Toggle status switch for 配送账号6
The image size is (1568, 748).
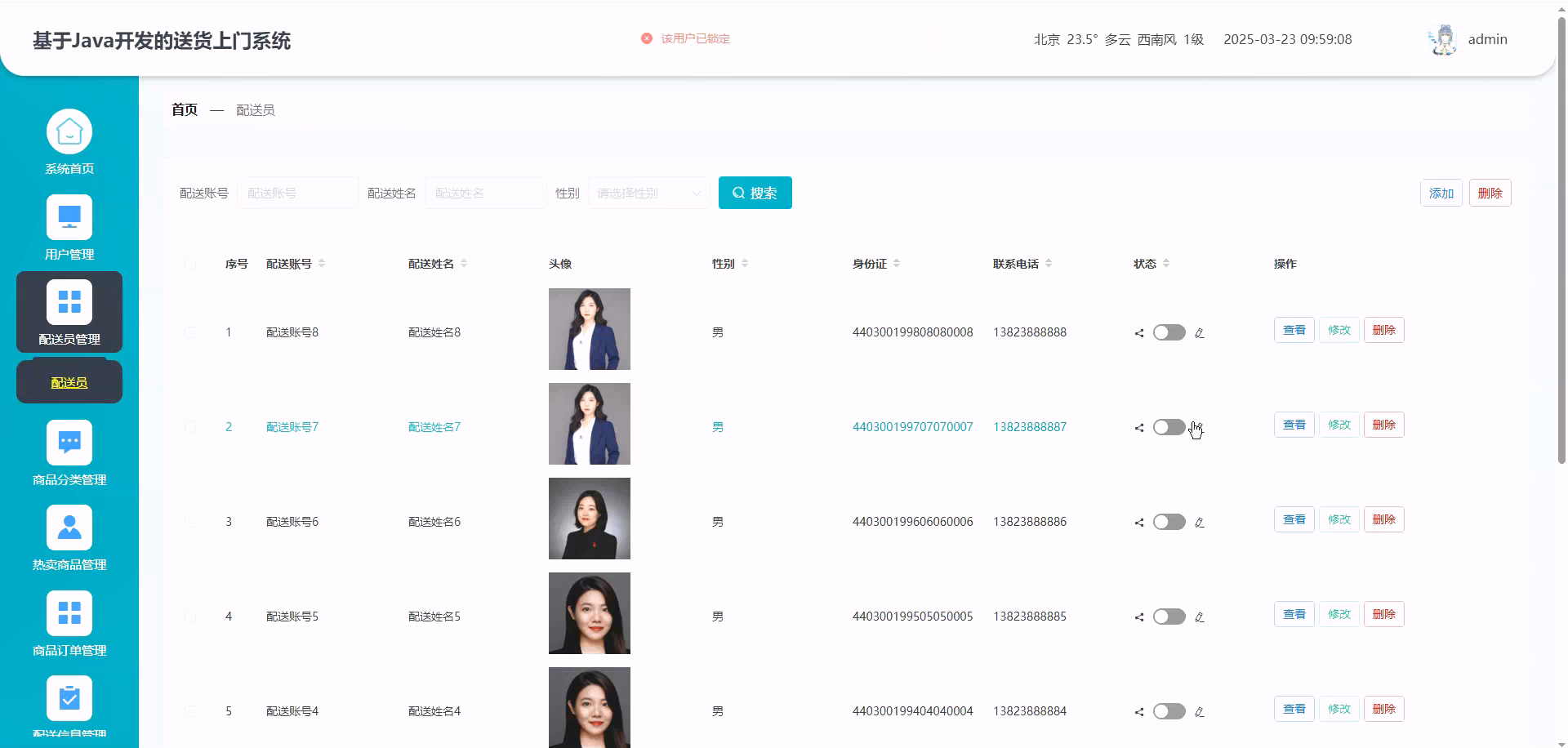(1169, 522)
